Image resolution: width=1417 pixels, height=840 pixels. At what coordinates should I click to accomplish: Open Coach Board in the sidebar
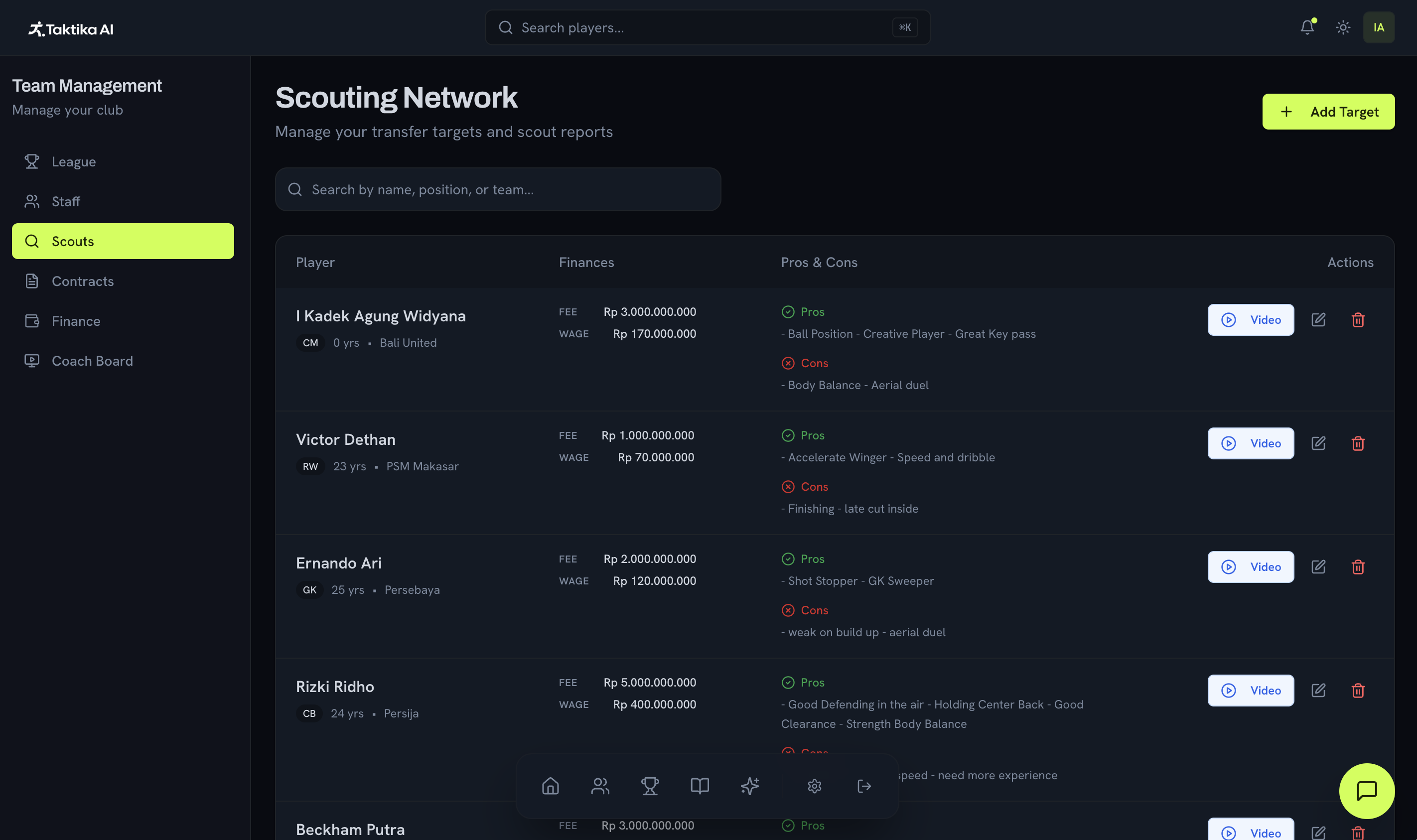(x=123, y=361)
